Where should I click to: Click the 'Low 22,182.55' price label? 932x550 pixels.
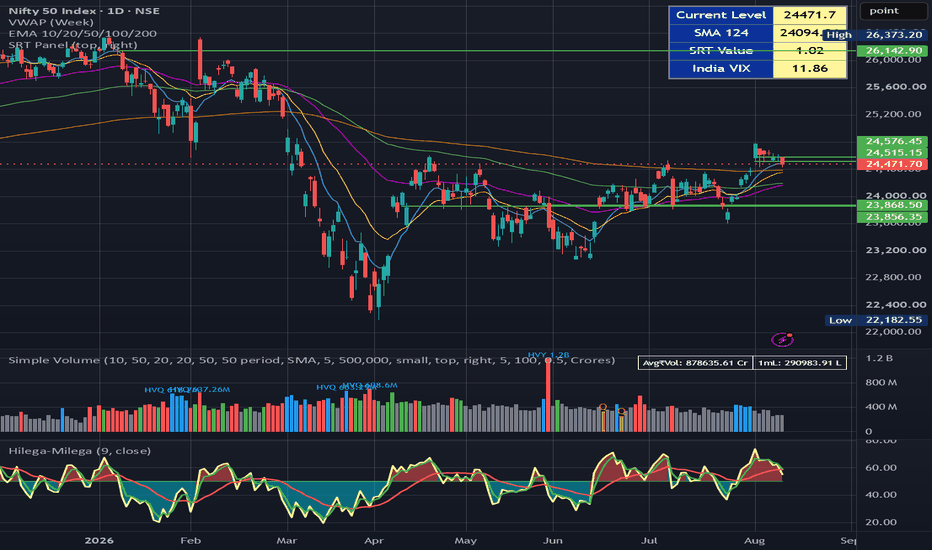pos(876,320)
